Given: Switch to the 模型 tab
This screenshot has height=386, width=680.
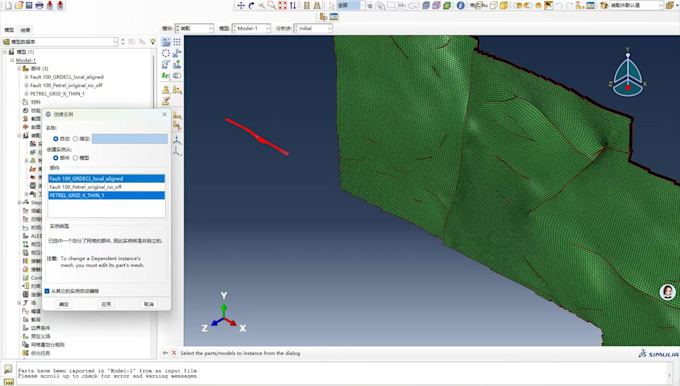Looking at the screenshot, I should [x=9, y=30].
